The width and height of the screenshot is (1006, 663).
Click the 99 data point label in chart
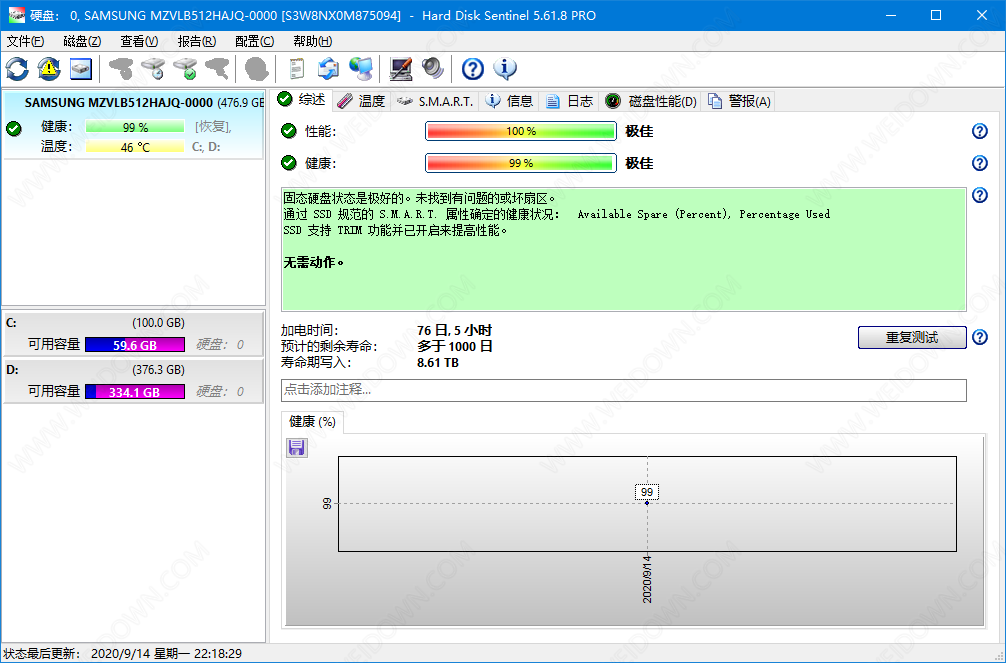pyautogui.click(x=647, y=492)
